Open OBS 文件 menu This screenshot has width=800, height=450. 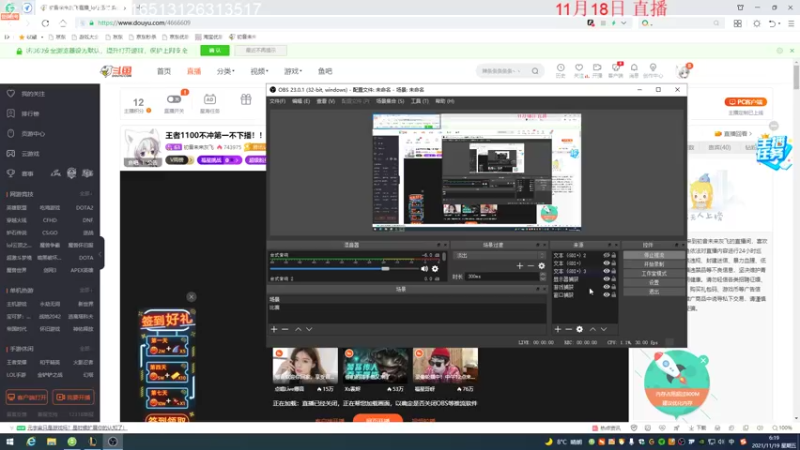[277, 102]
